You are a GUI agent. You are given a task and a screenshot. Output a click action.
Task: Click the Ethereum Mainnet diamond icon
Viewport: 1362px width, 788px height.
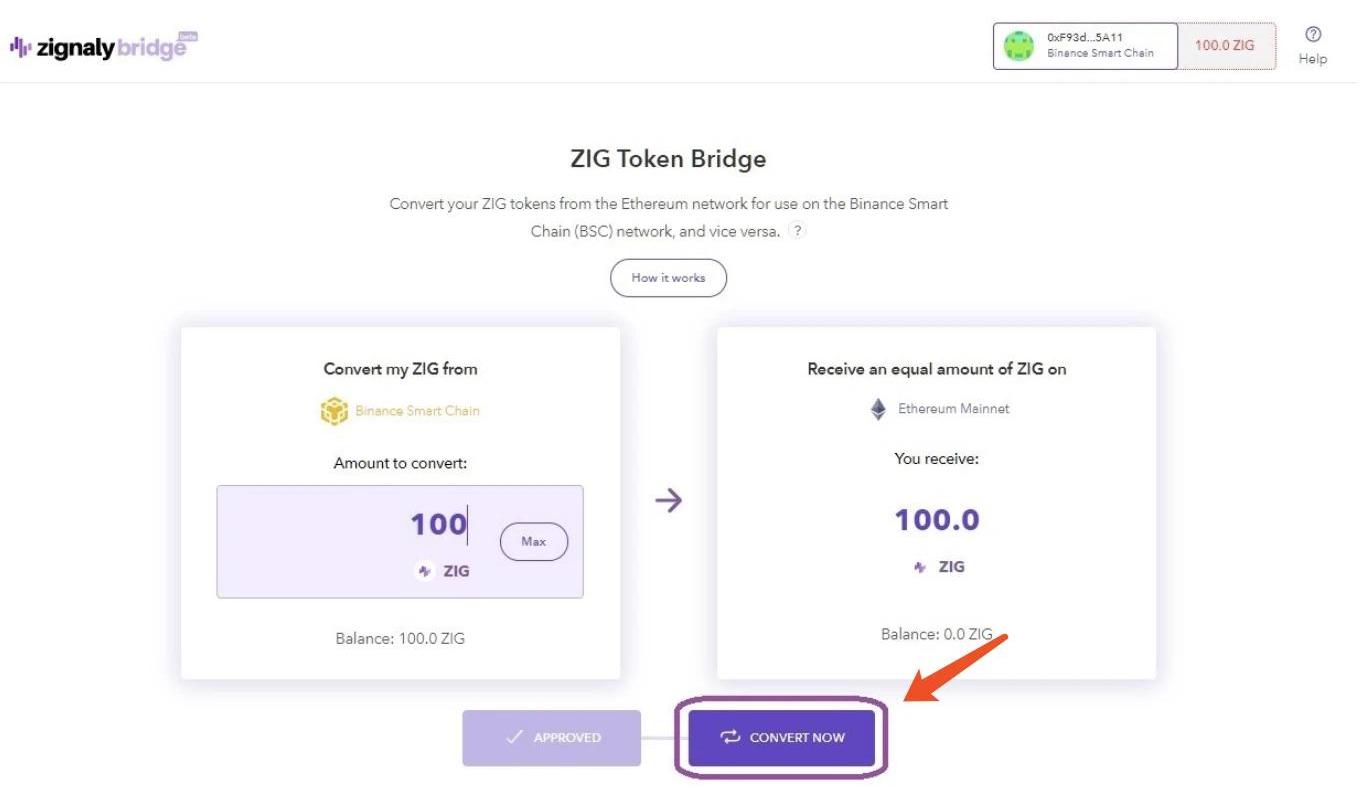tap(878, 409)
